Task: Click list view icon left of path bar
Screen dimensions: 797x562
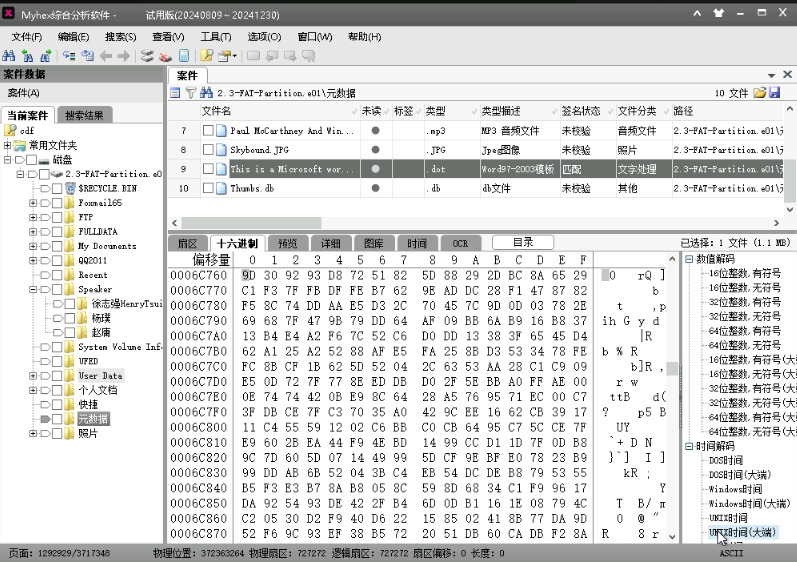Action: click(175, 93)
